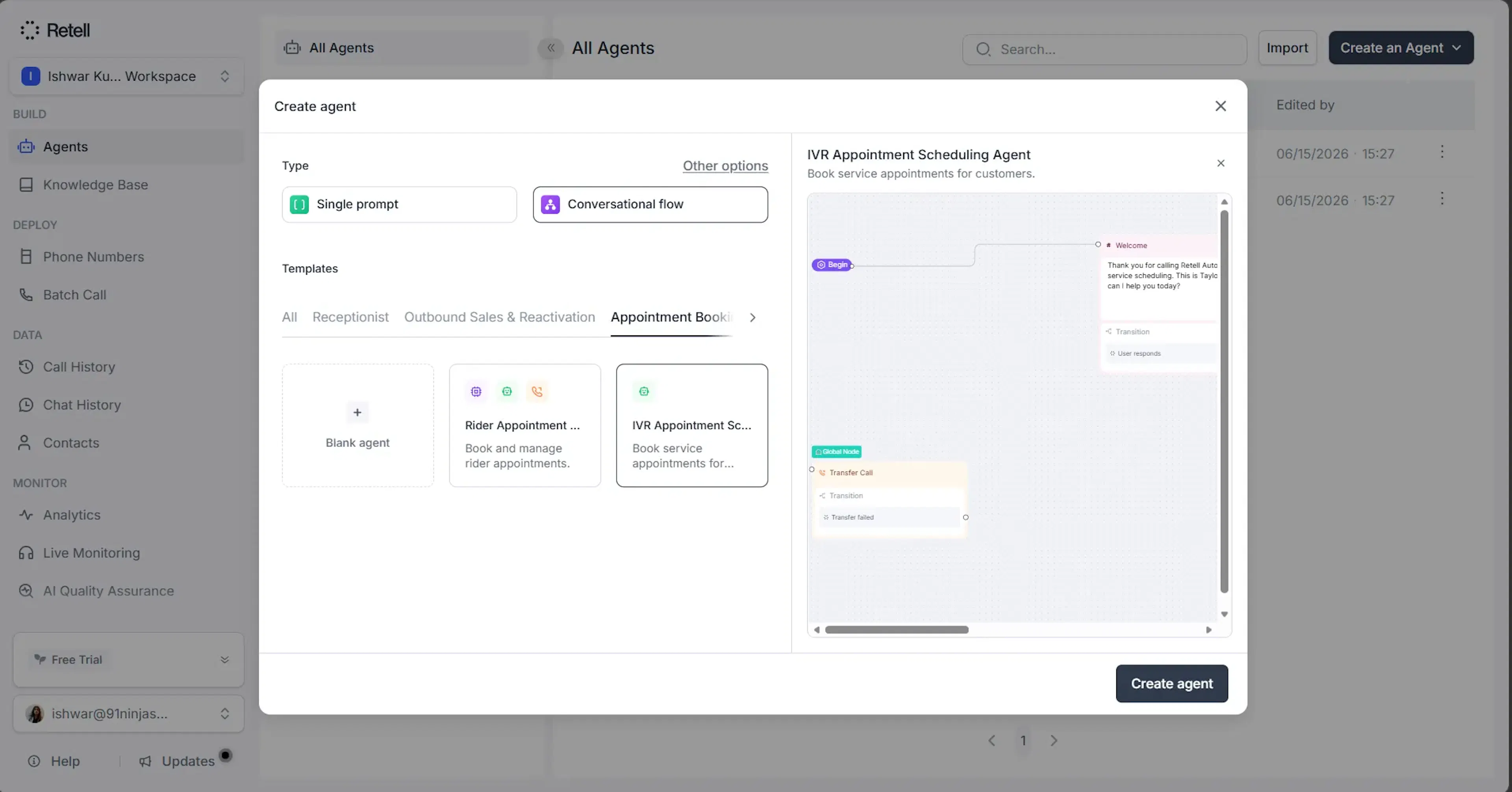
Task: Click the Other options link
Action: pos(725,166)
